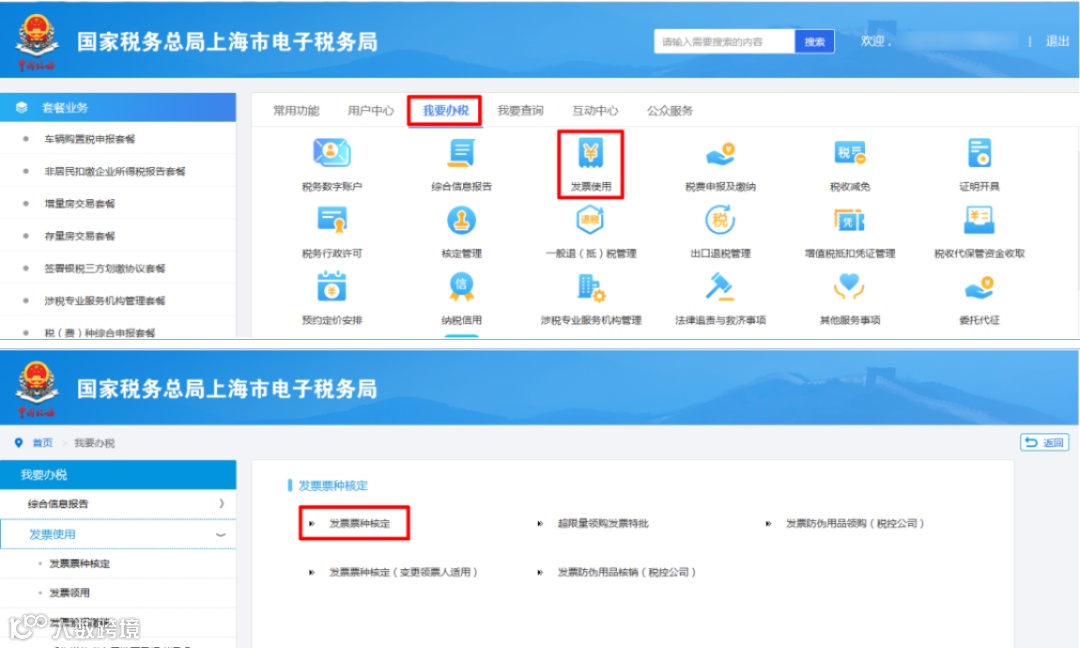Open the 预约定价安排 calendar icon
Image resolution: width=1080 pixels, height=648 pixels.
point(331,286)
